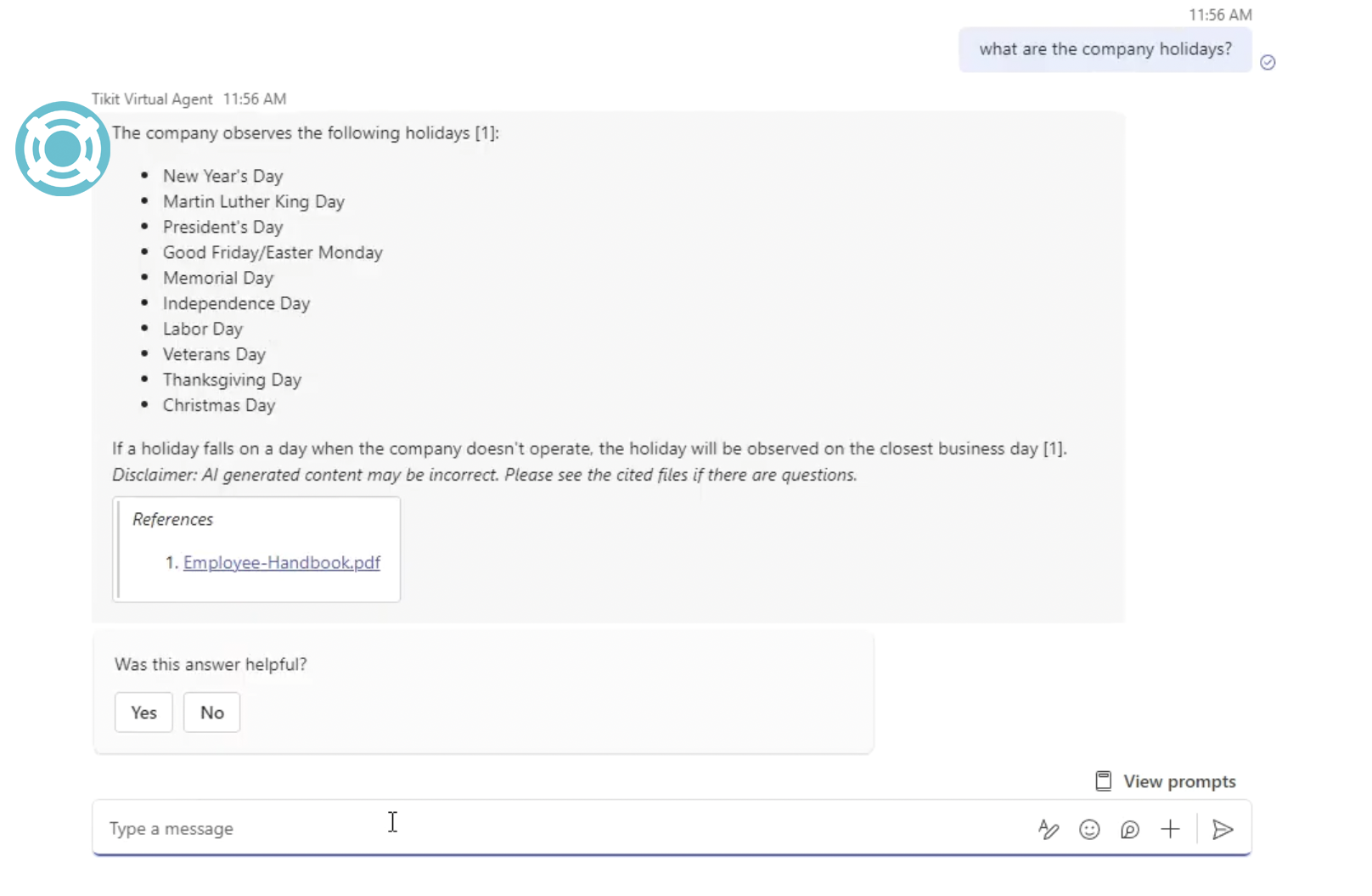Answer Yes to the helpful question

pyautogui.click(x=143, y=713)
